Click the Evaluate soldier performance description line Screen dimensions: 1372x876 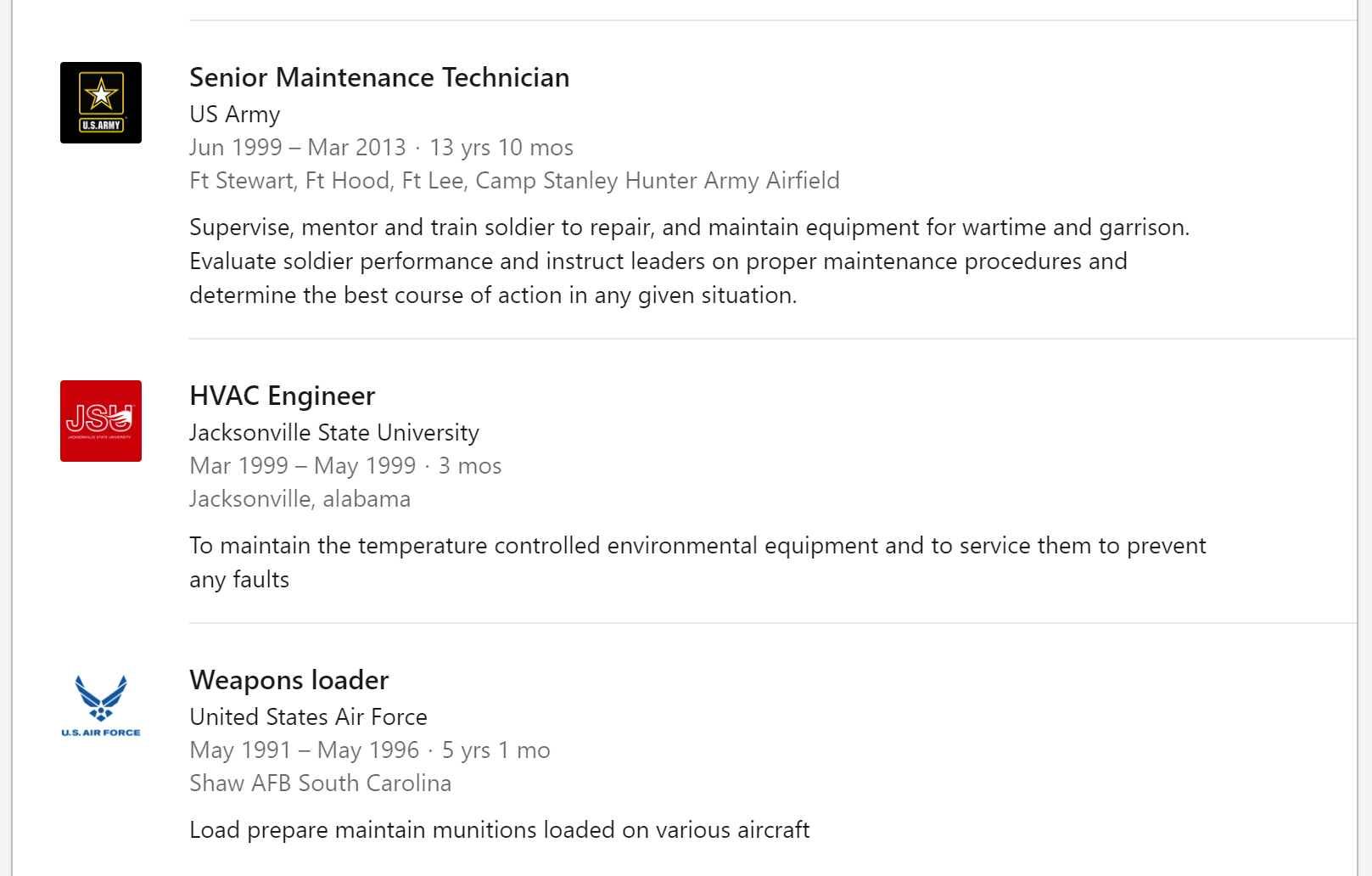click(658, 261)
